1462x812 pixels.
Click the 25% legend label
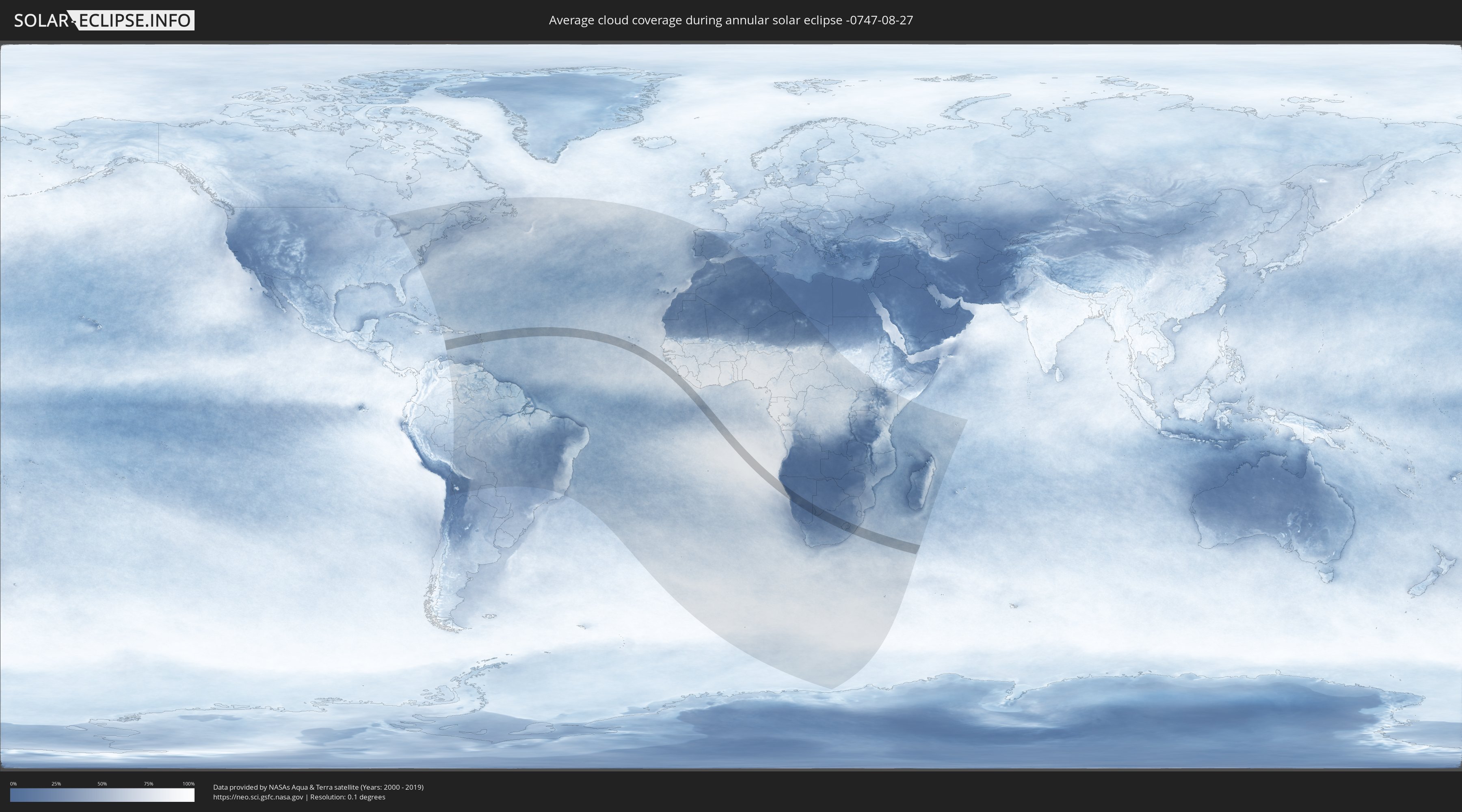tap(56, 784)
